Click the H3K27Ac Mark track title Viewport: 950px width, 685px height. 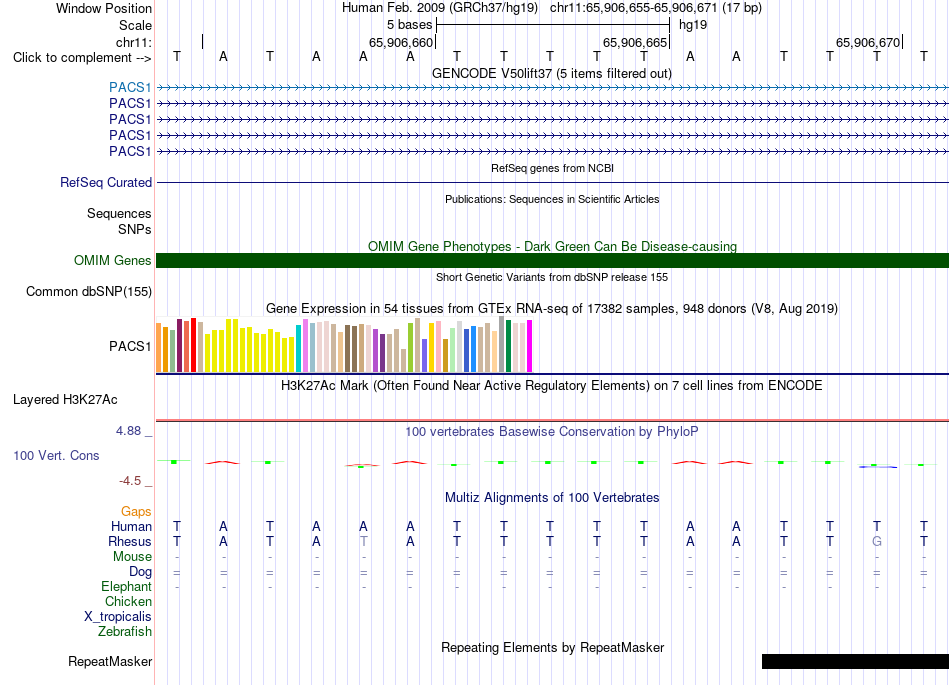click(x=552, y=386)
